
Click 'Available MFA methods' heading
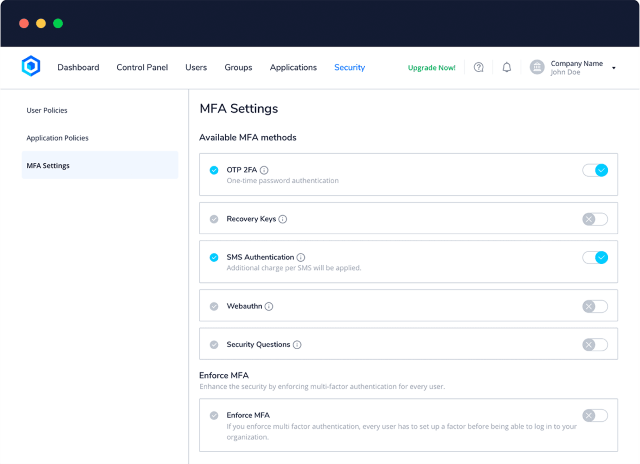[248, 138]
